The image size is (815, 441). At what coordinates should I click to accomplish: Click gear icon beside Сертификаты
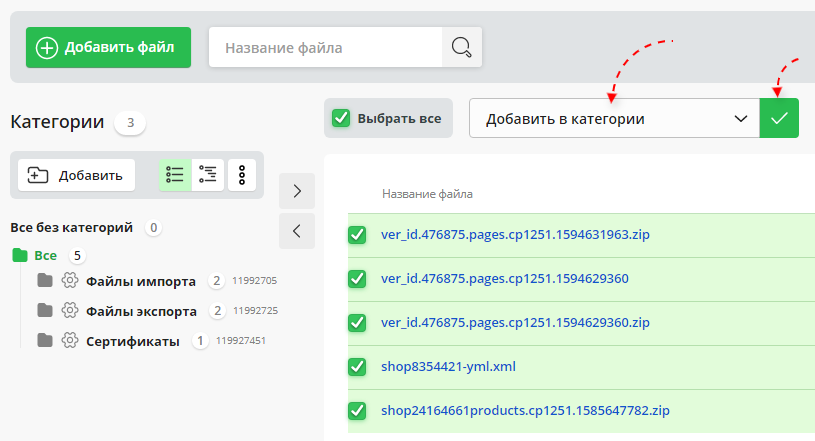pos(69,341)
